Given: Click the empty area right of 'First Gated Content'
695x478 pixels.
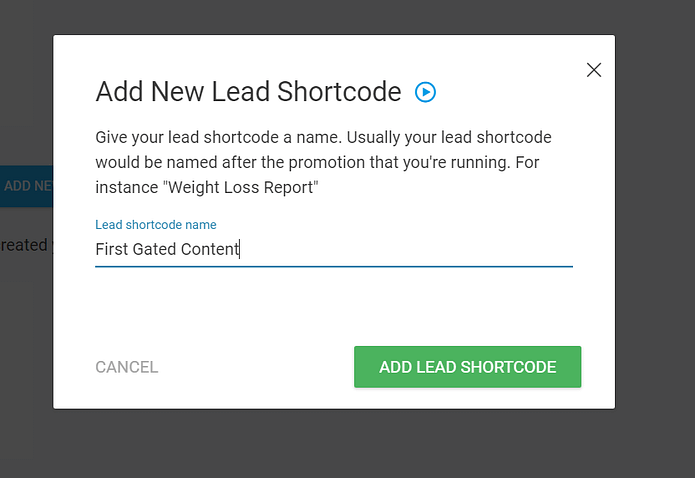Looking at the screenshot, I should pos(406,249).
